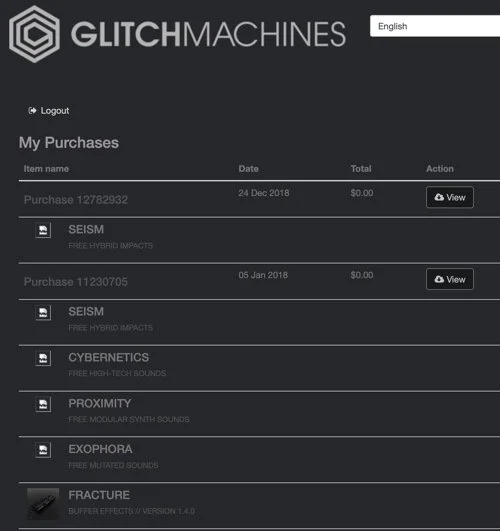Click 'FREE HIGH-TECH SOUNDS' subtitle
The height and width of the screenshot is (531, 500).
click(x=117, y=373)
